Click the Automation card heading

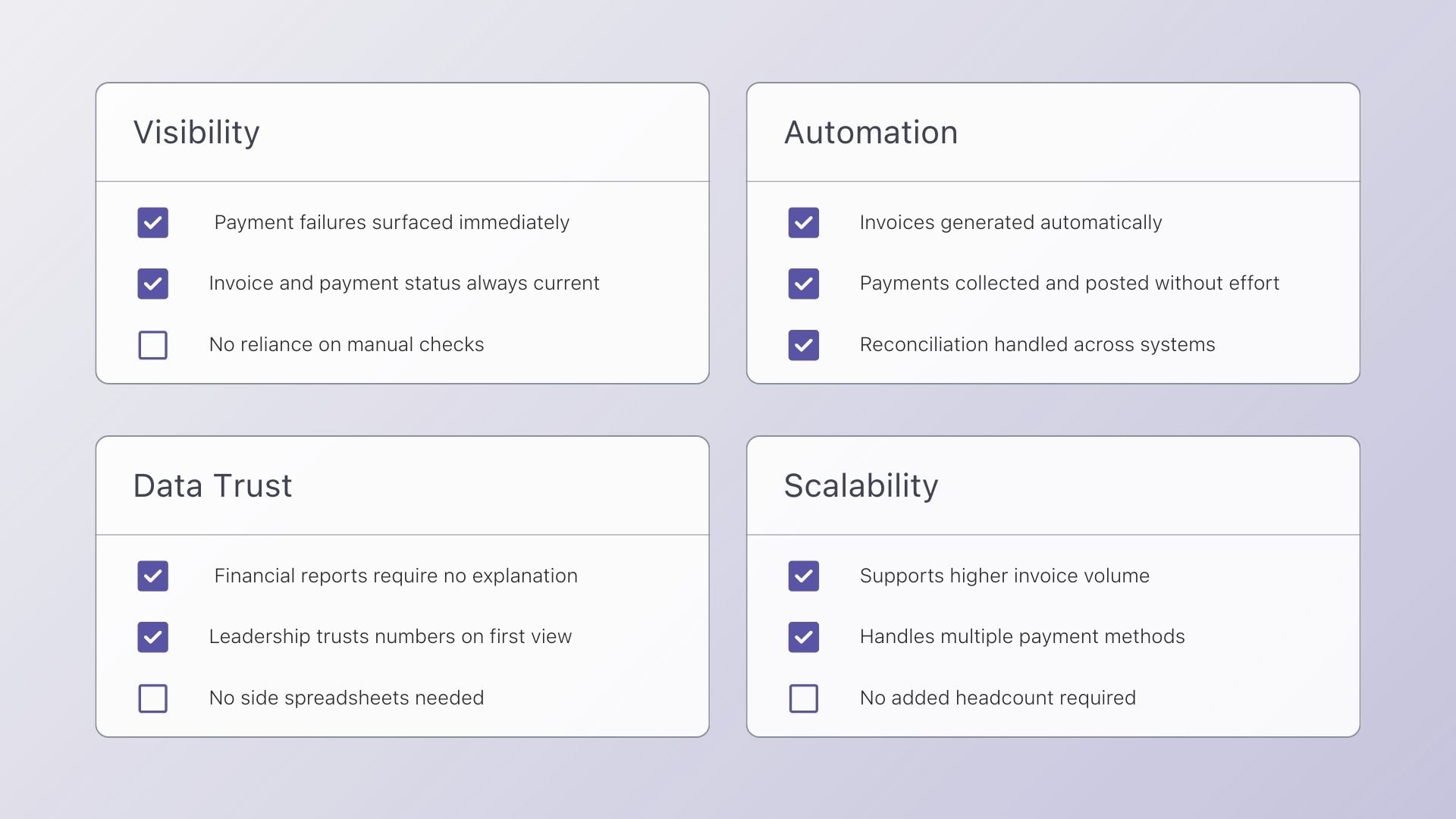point(871,133)
